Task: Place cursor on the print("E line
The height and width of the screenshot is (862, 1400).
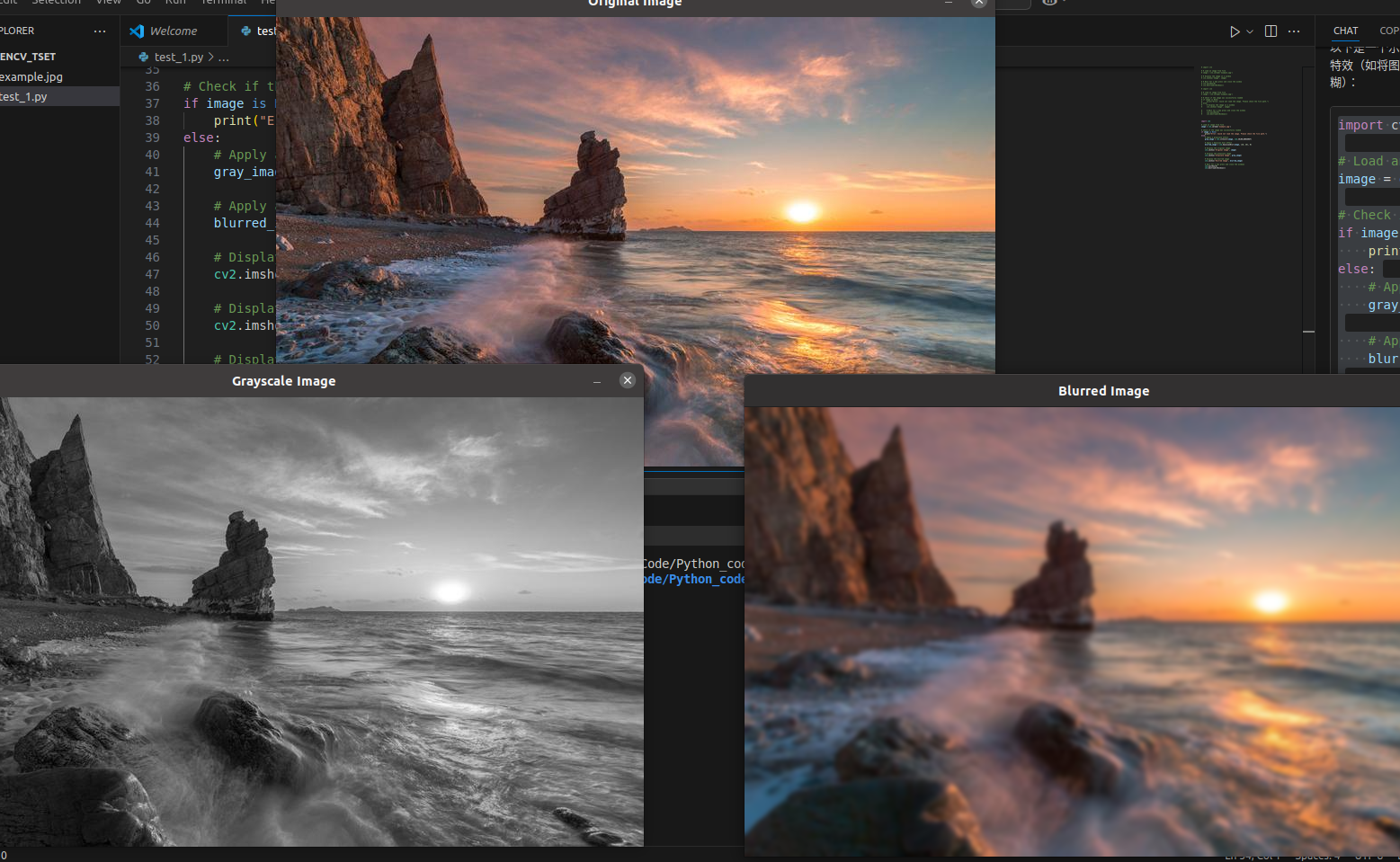Action: (244, 120)
